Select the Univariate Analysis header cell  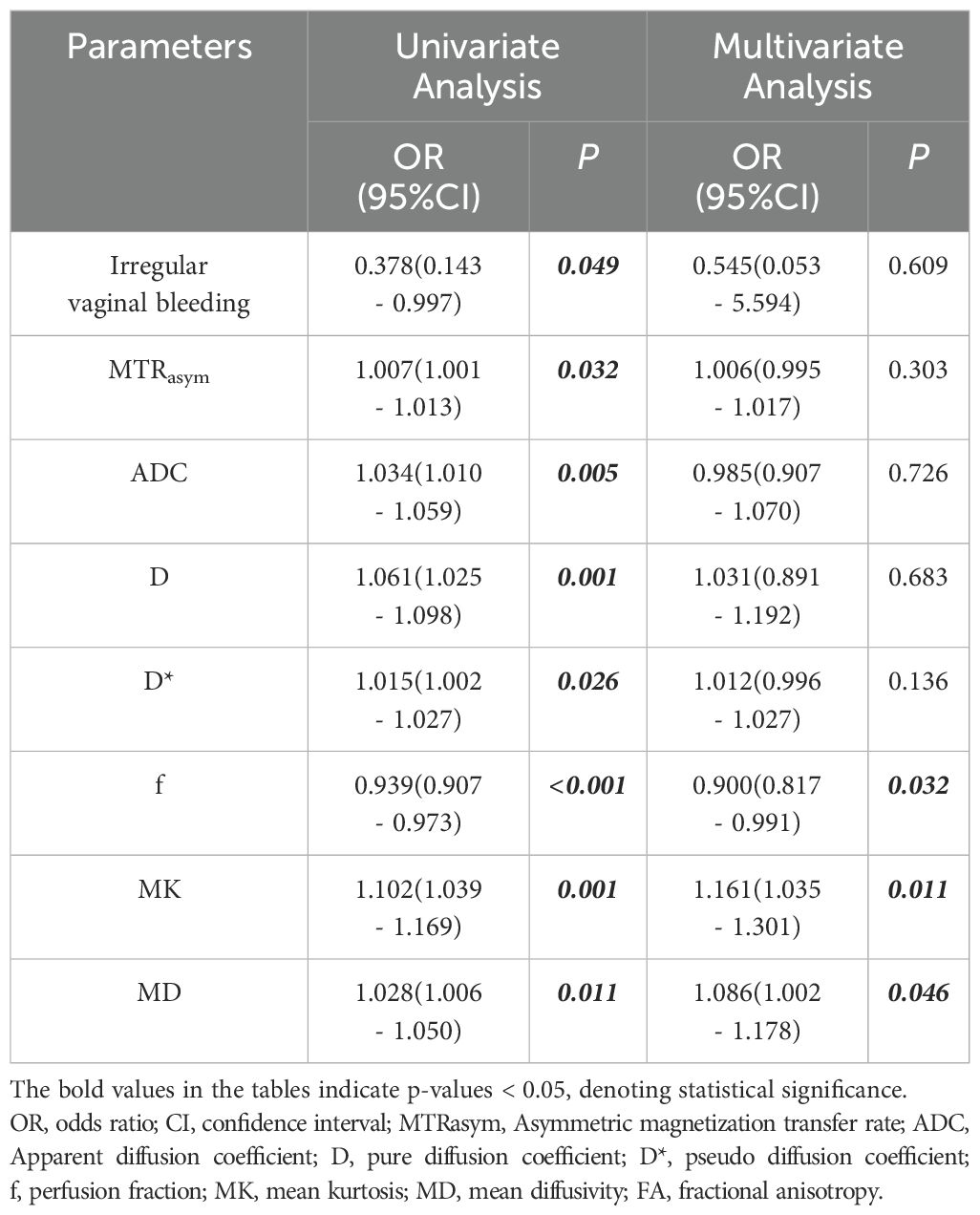(x=477, y=66)
